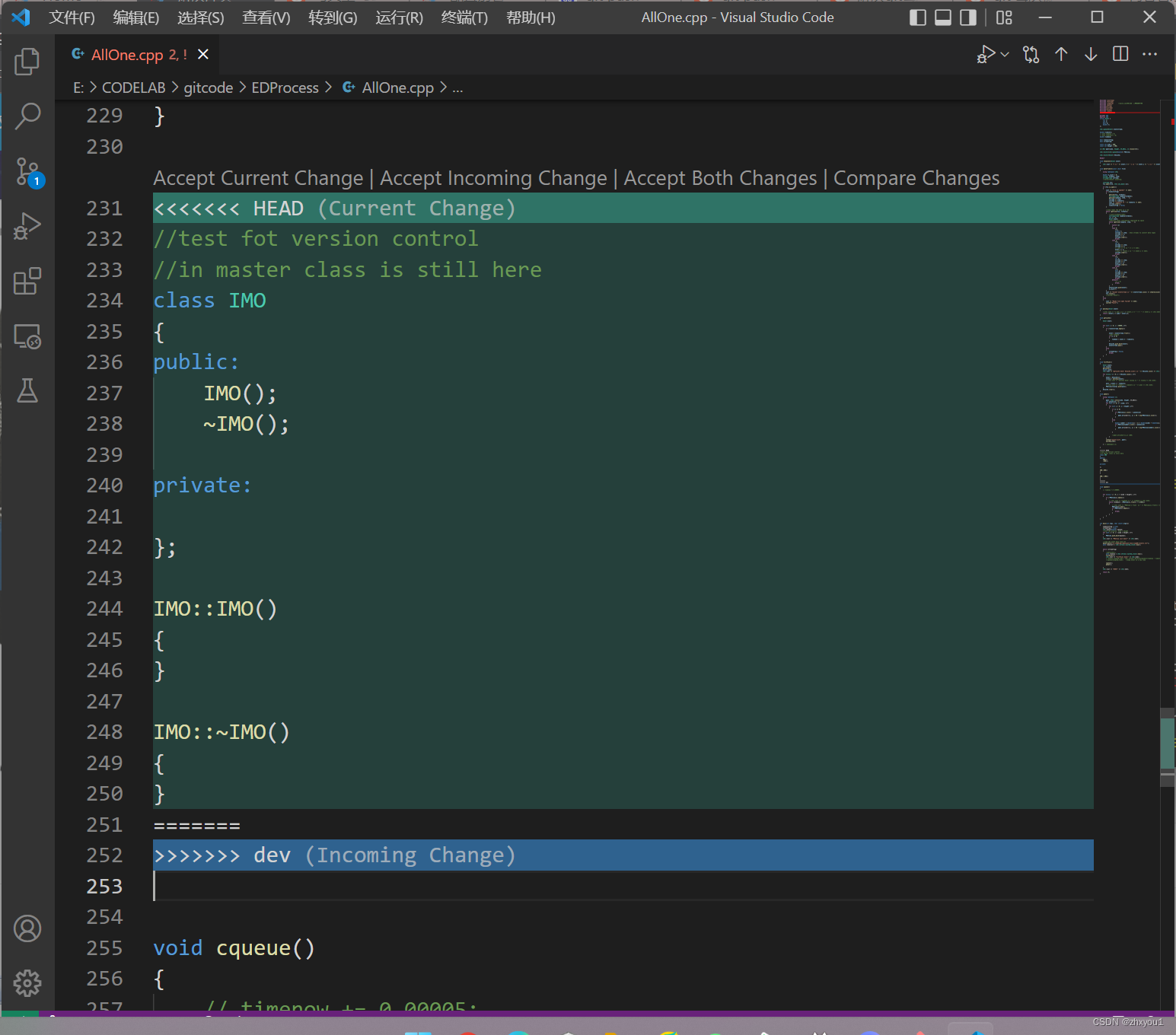Toggle primary side bar layout
This screenshot has width=1176, height=1035.
pyautogui.click(x=918, y=18)
